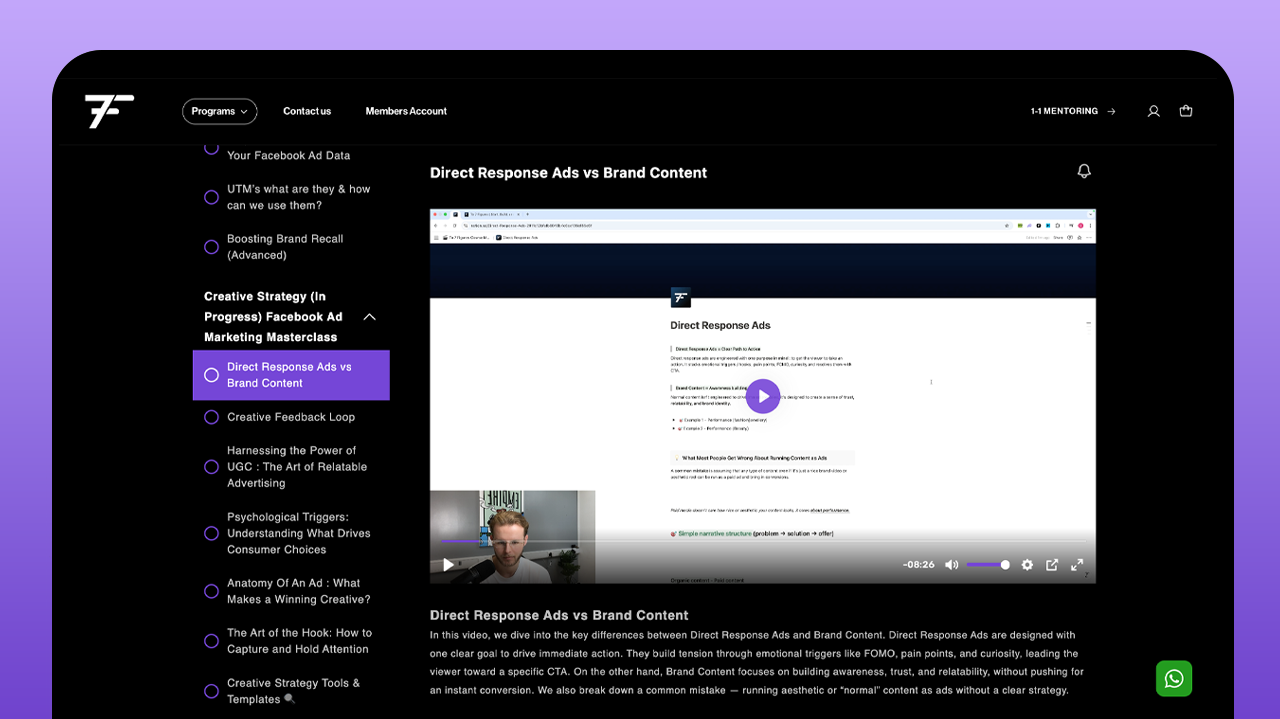The width and height of the screenshot is (1280, 719).
Task: Open the Boosting Brand Recall (Advanced) lesson
Action: click(x=285, y=247)
